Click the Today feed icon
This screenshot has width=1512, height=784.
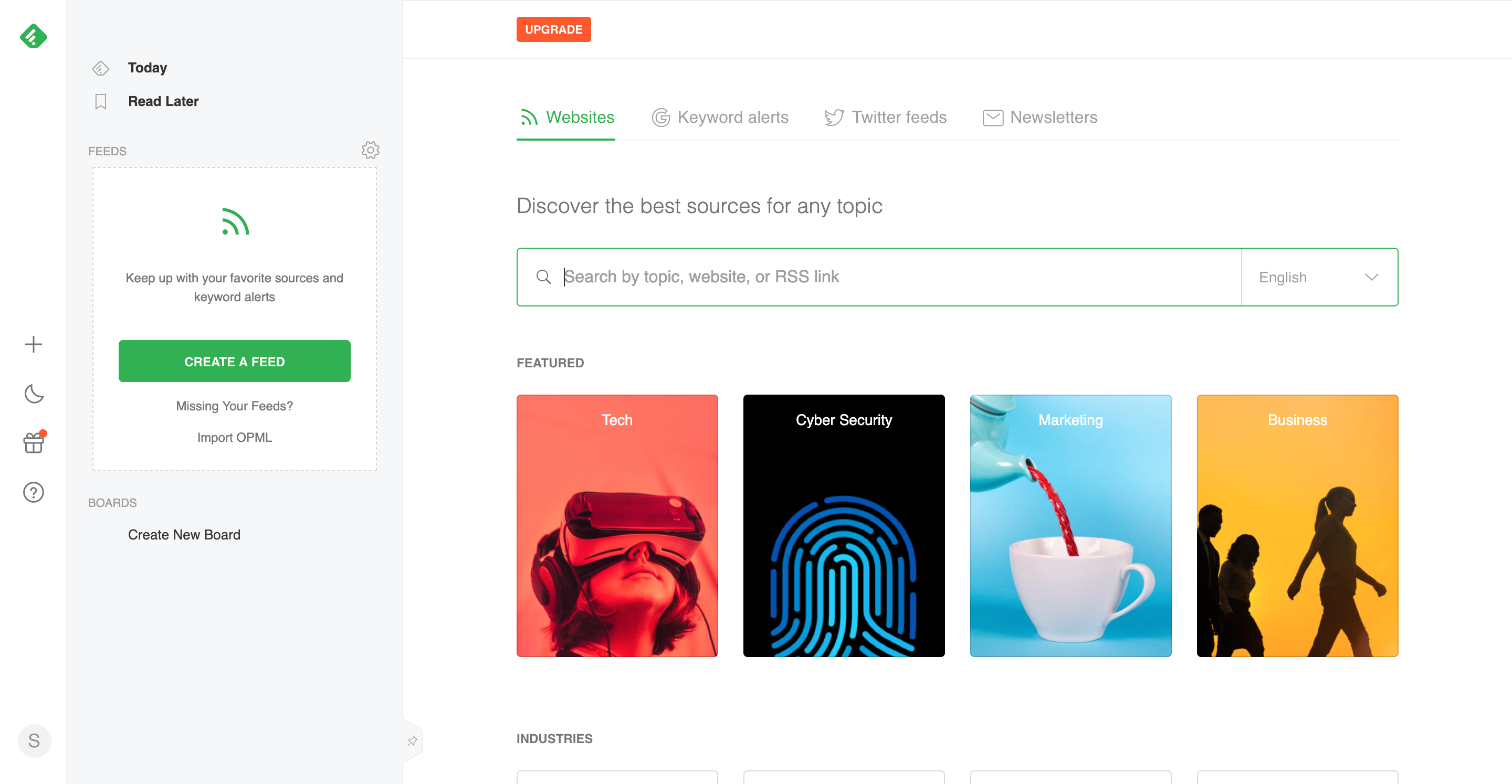(x=100, y=67)
